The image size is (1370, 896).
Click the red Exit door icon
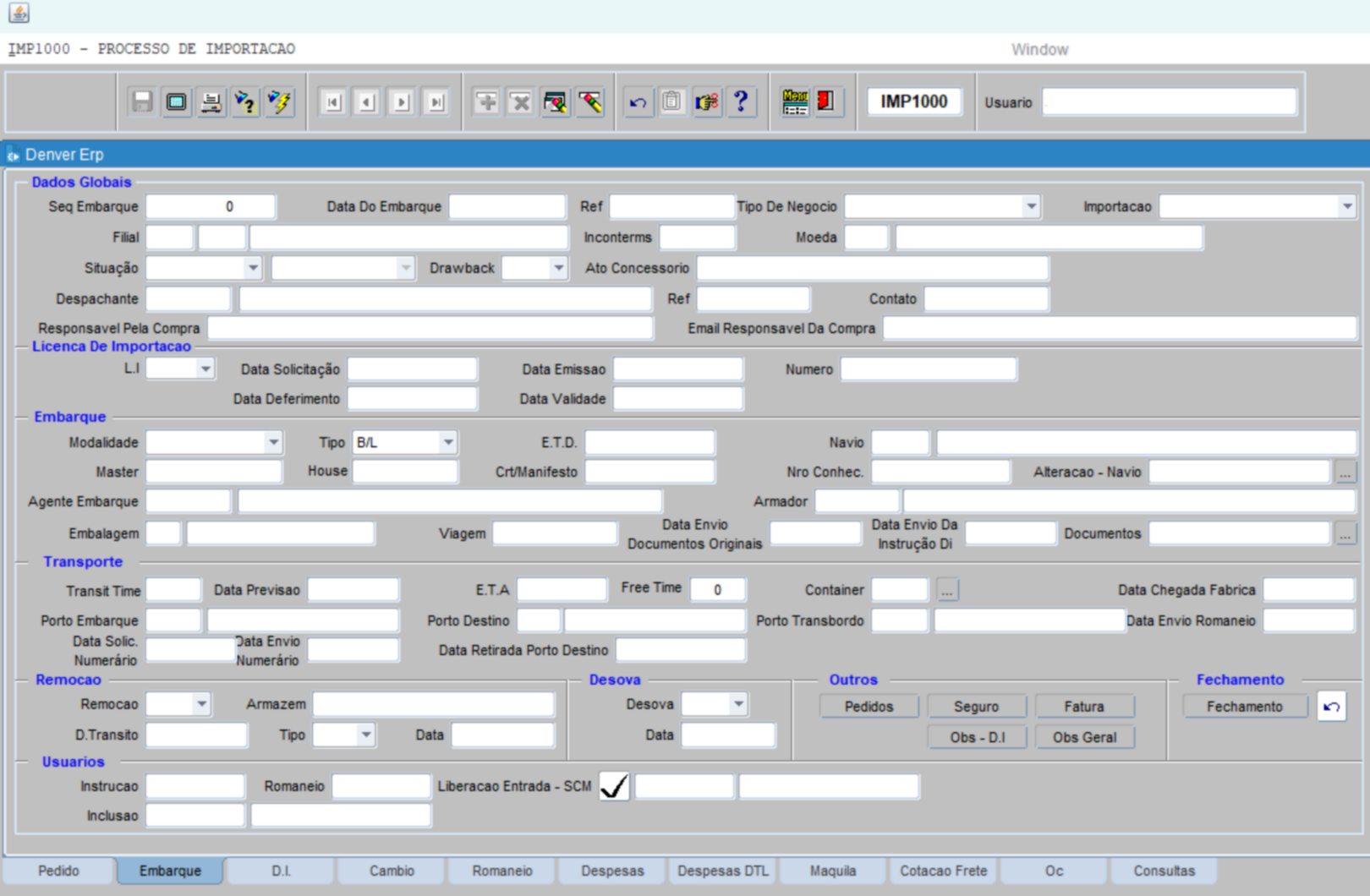(x=826, y=102)
